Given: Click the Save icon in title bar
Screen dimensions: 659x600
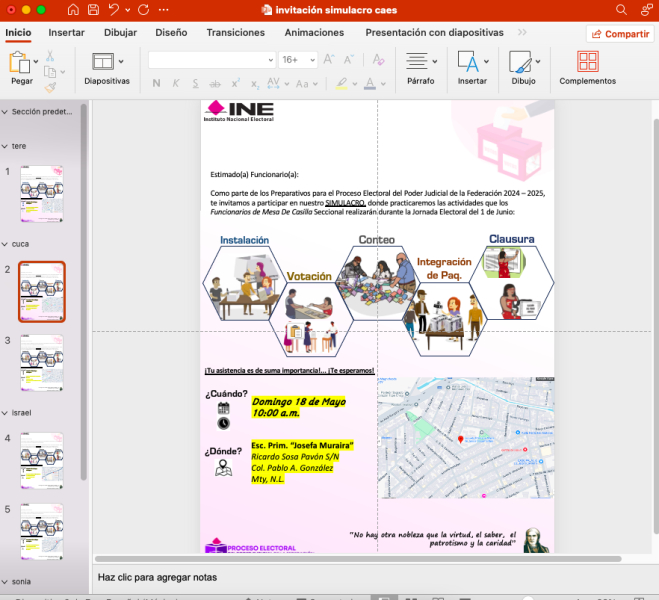Looking at the screenshot, I should (93, 9).
